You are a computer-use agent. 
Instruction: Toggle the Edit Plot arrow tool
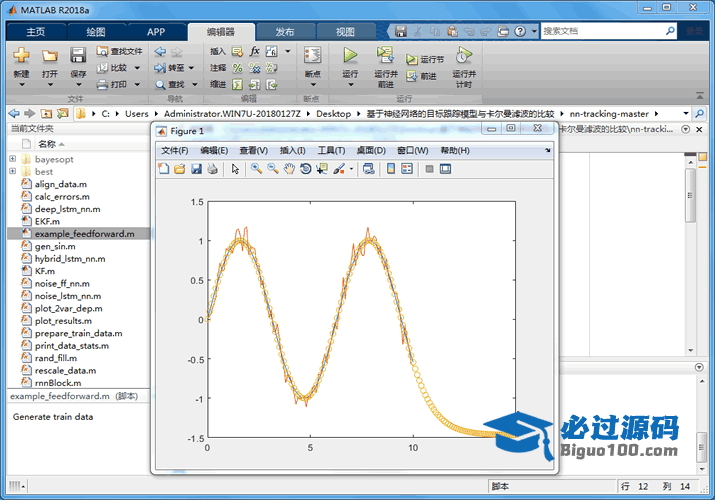pos(236,169)
